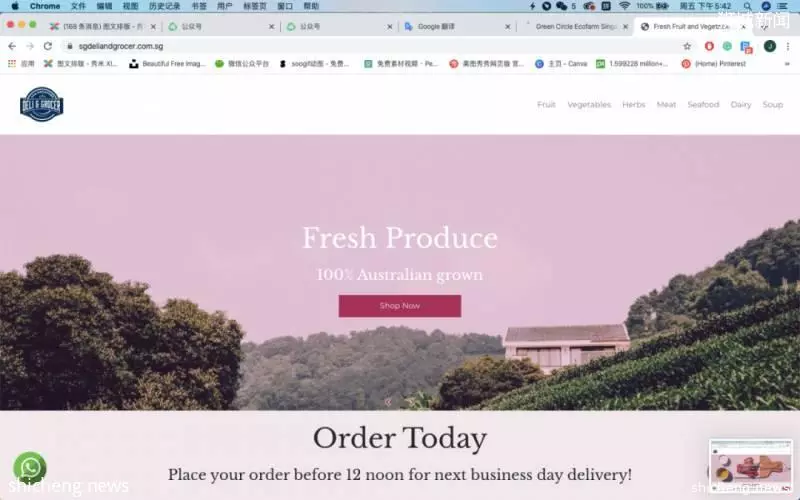Click the screenshot preview thumbnail in corner
This screenshot has width=800, height=500.
coord(751,466)
